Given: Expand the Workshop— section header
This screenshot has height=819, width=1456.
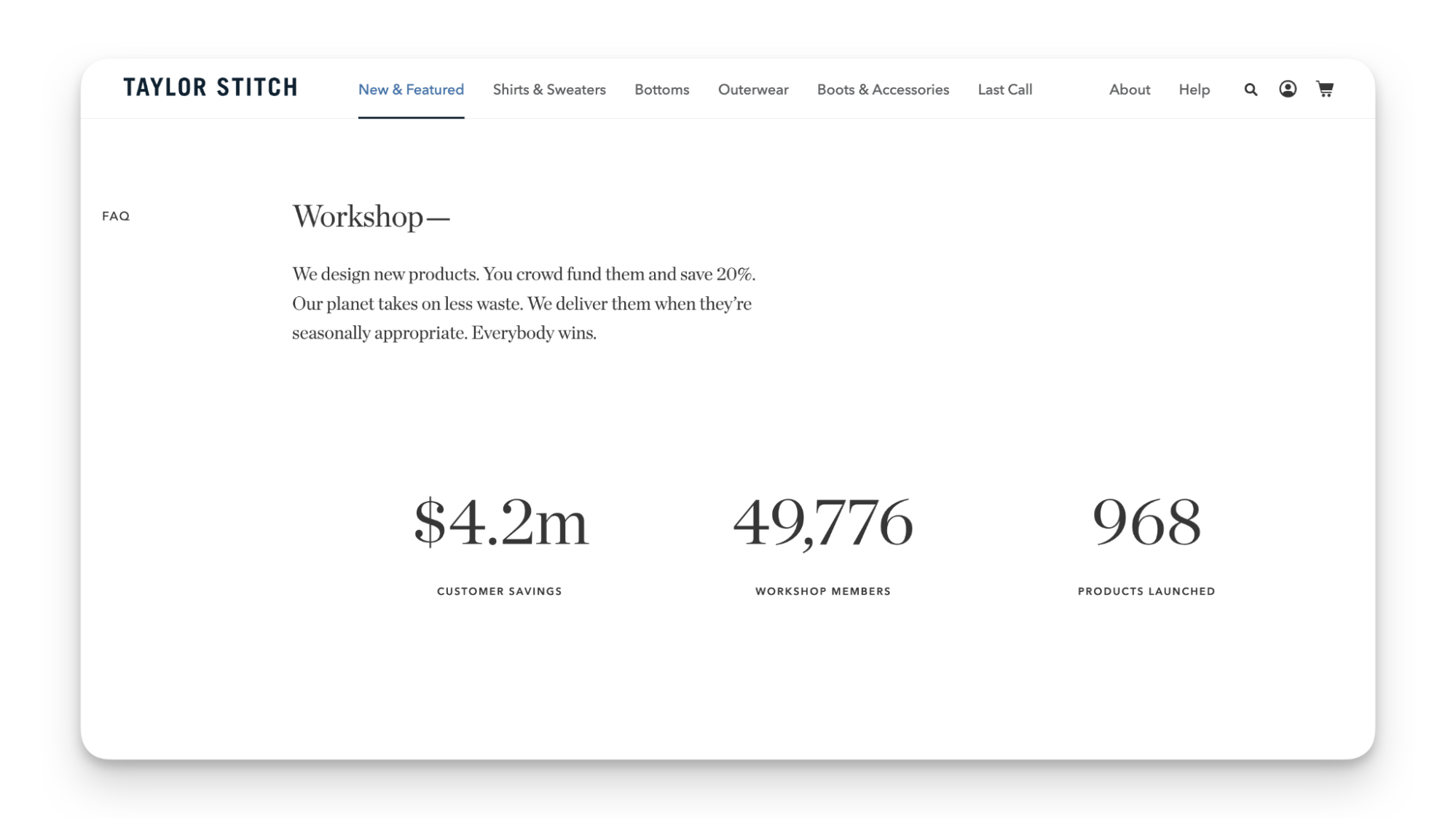Looking at the screenshot, I should coord(372,217).
